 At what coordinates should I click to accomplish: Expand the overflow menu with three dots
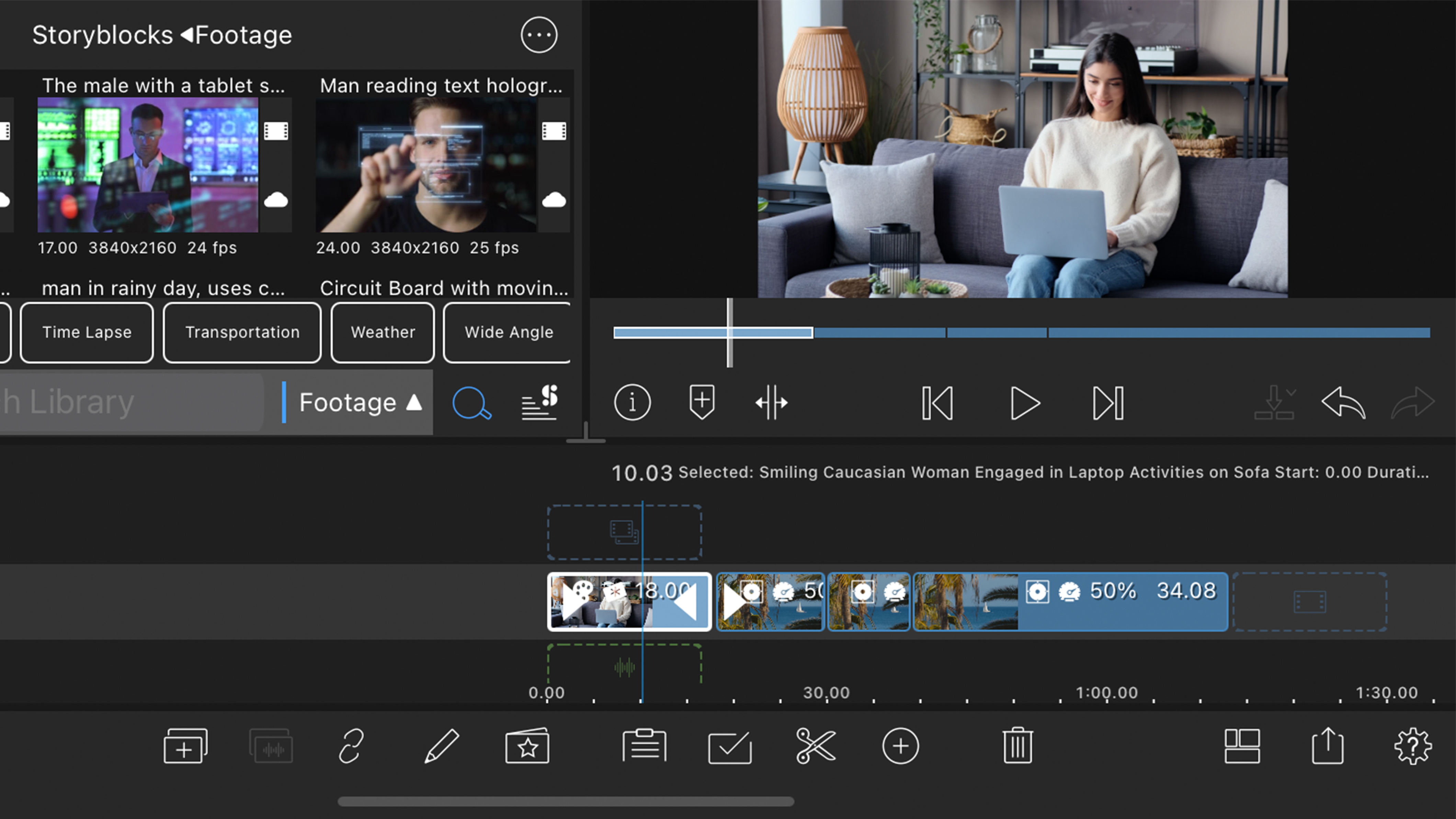(x=539, y=35)
